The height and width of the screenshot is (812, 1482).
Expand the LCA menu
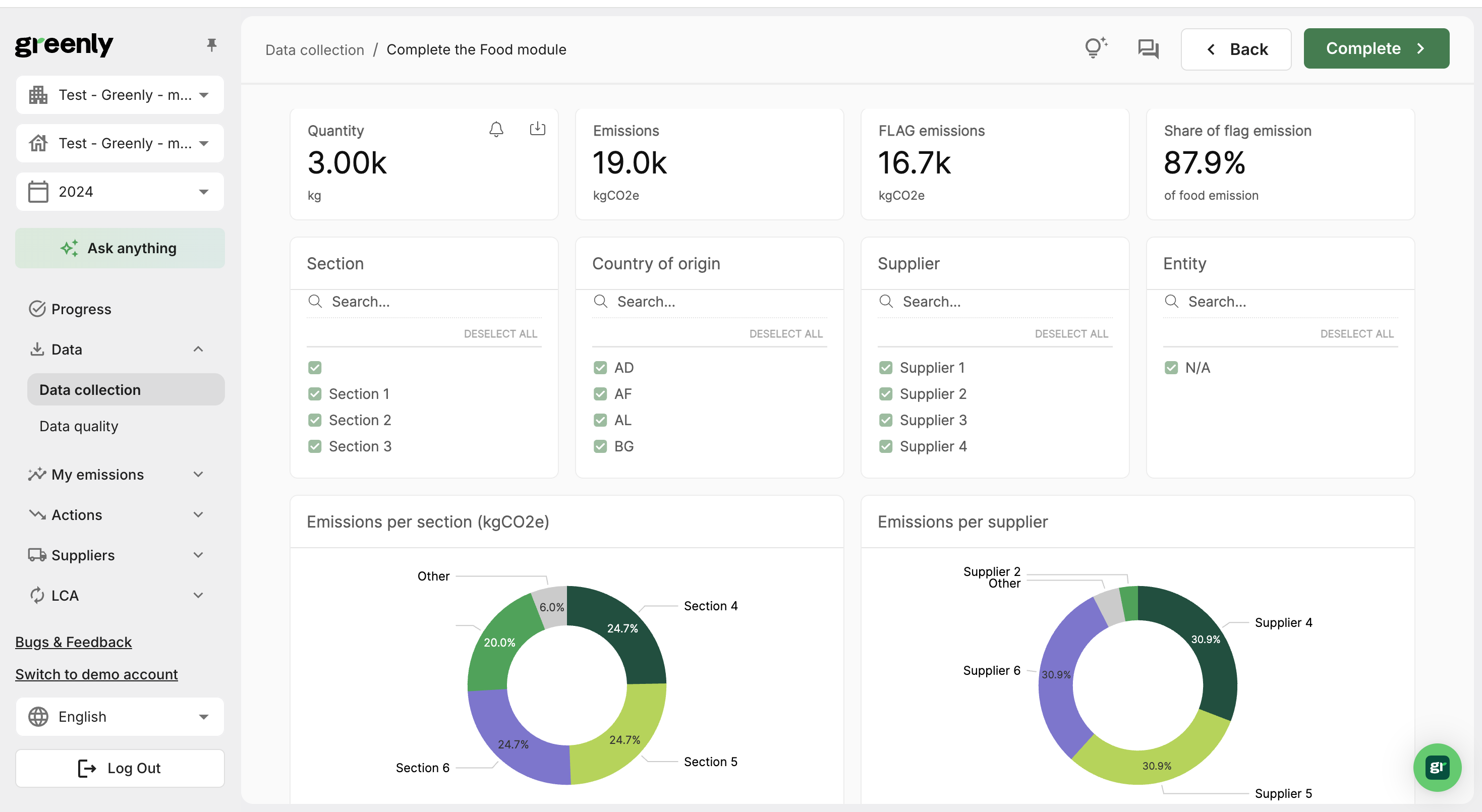point(198,595)
